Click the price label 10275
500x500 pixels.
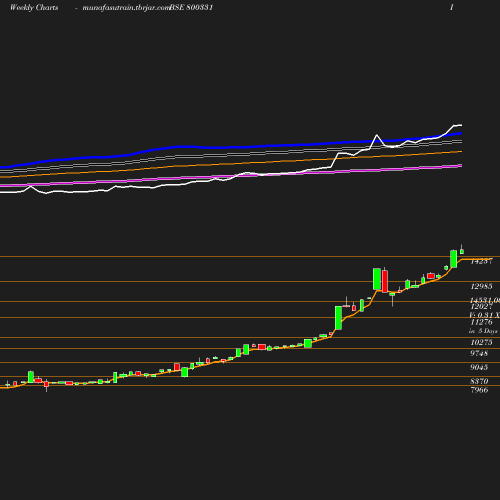pos(481,342)
